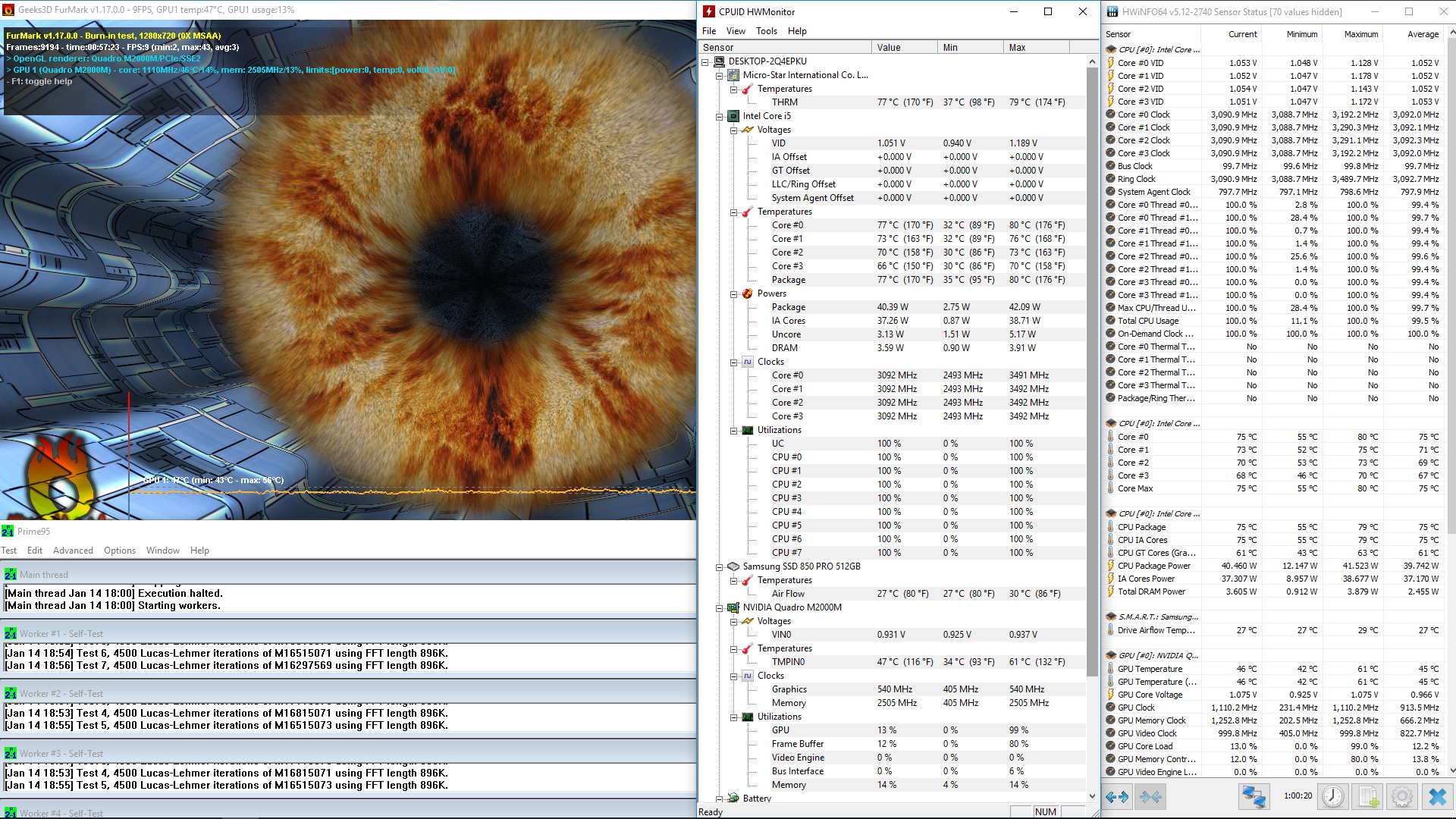Start HWiNFO logging with sheet-plus icon
This screenshot has width=1456, height=819.
click(x=1368, y=797)
